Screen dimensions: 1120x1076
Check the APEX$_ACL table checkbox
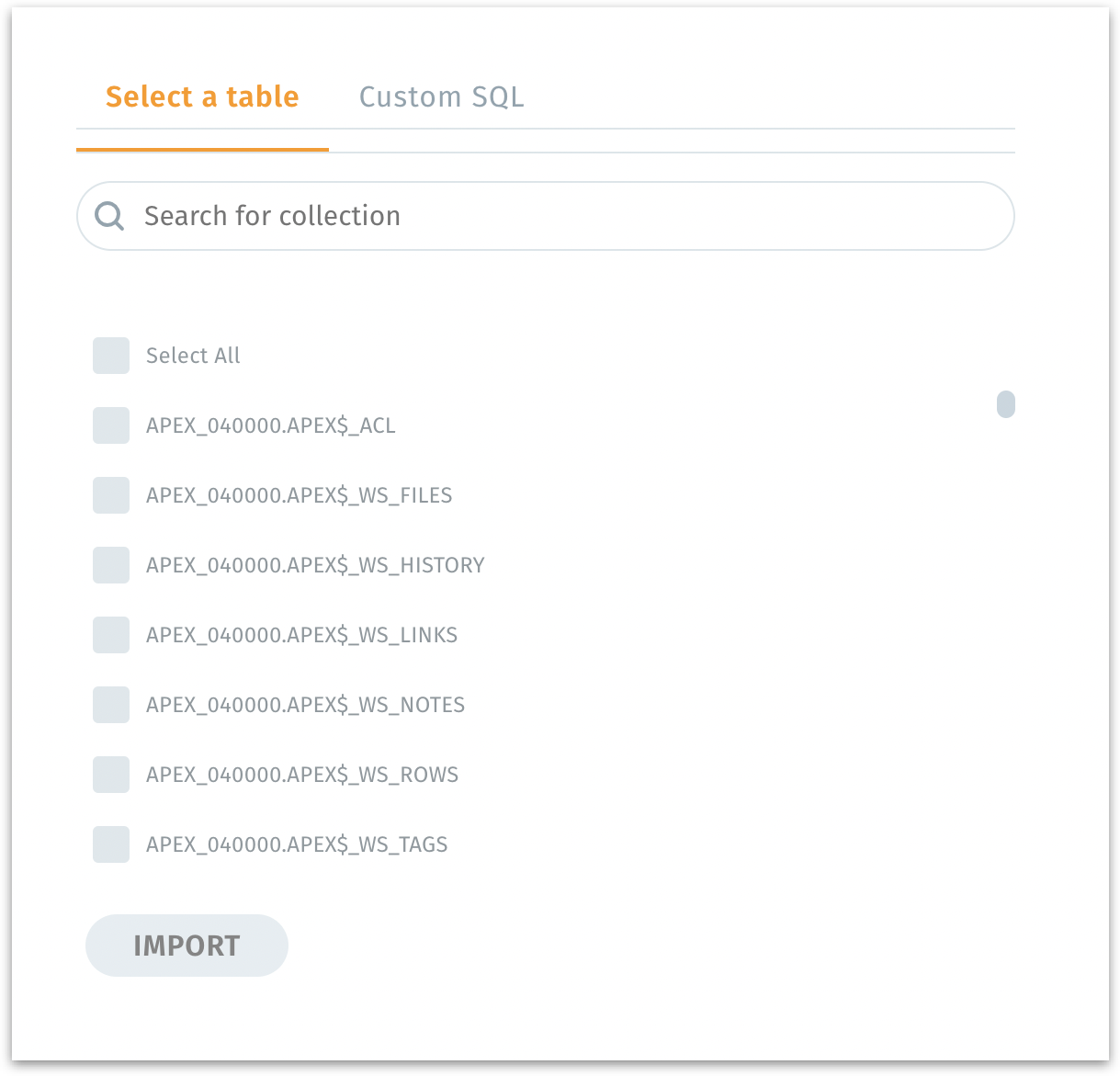pyautogui.click(x=111, y=425)
